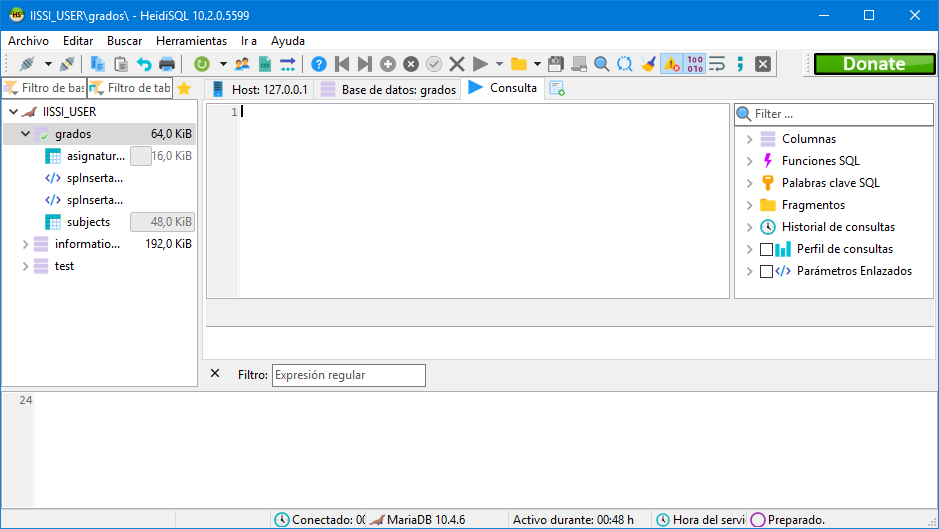Open the Archivo menu
939x529 pixels.
point(28,41)
